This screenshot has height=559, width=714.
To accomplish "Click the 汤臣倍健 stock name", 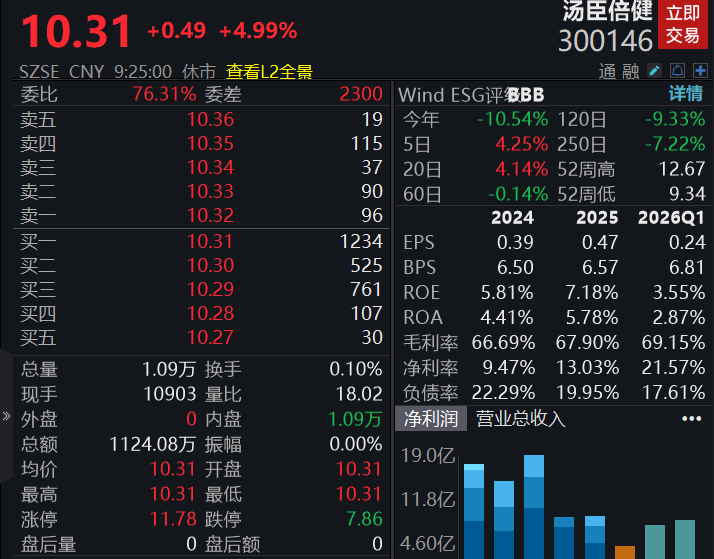I will [x=607, y=10].
